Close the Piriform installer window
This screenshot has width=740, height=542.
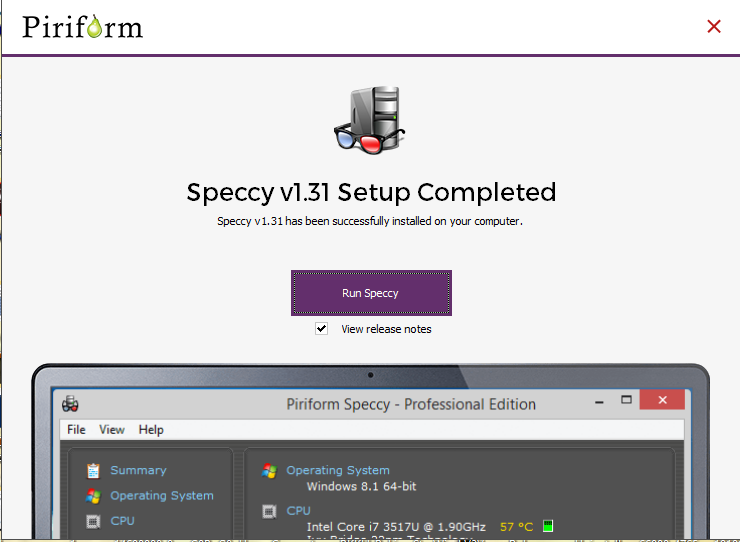click(x=714, y=26)
